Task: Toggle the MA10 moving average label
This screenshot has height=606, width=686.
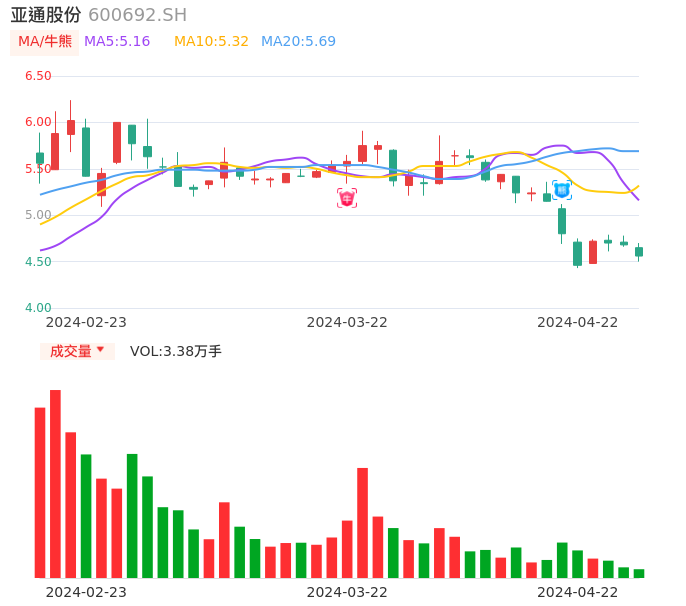Action: click(x=211, y=42)
